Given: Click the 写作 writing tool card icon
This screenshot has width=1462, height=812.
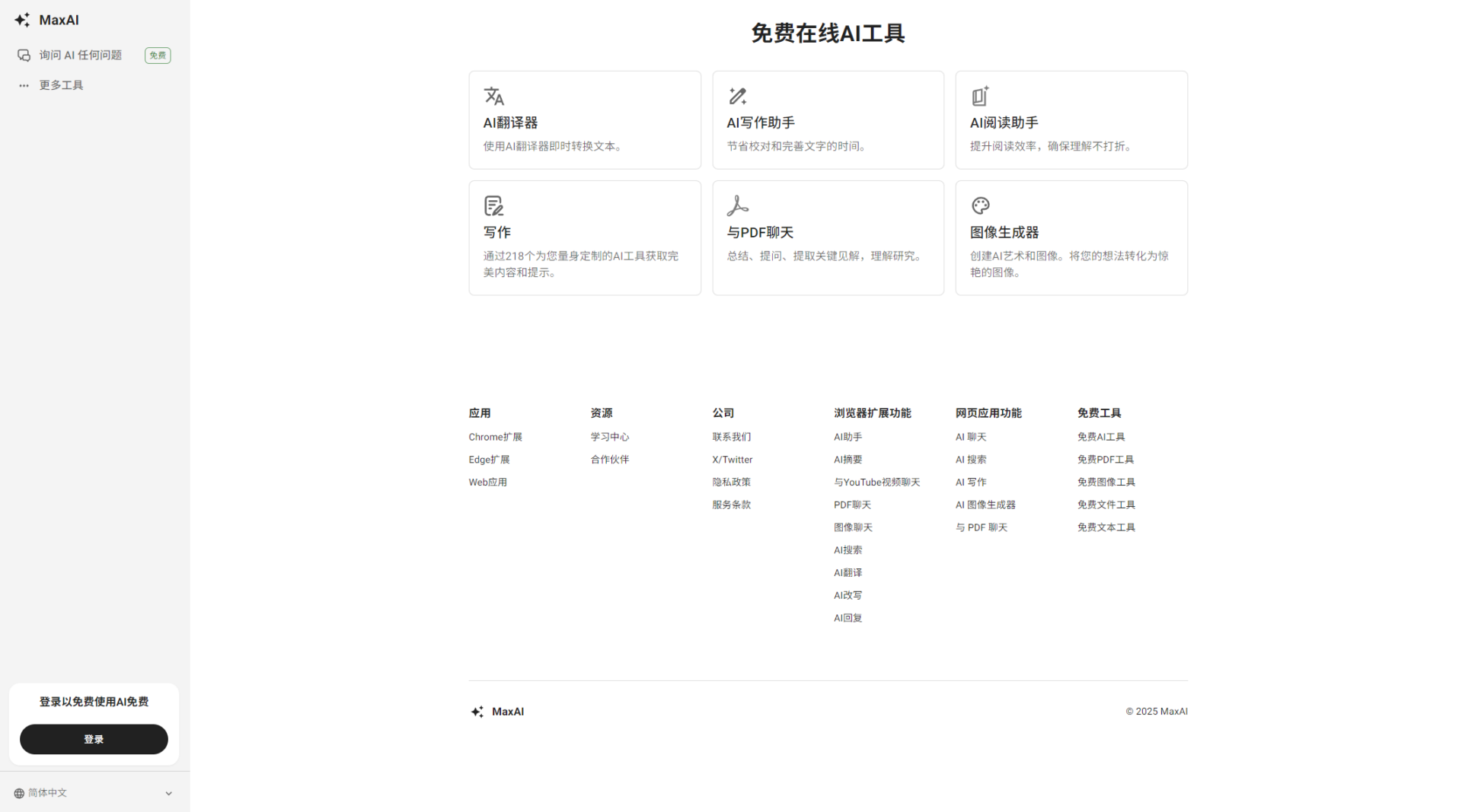Looking at the screenshot, I should [493, 205].
